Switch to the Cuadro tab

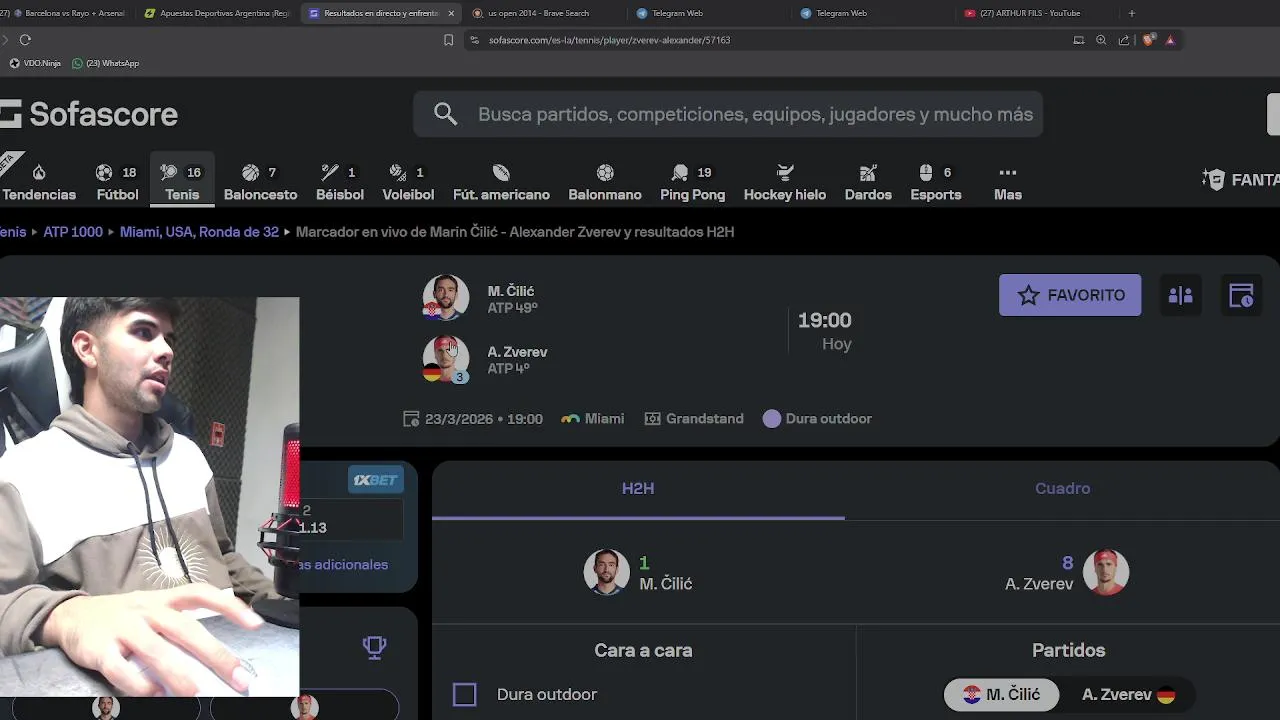pyautogui.click(x=1062, y=489)
